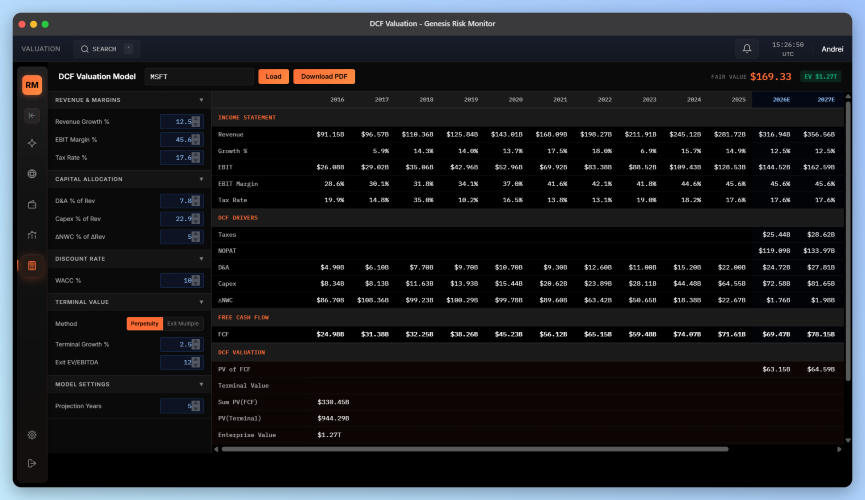Click the Exit EV/EBITDA stepper field
The image size is (865, 500).
pyautogui.click(x=181, y=363)
